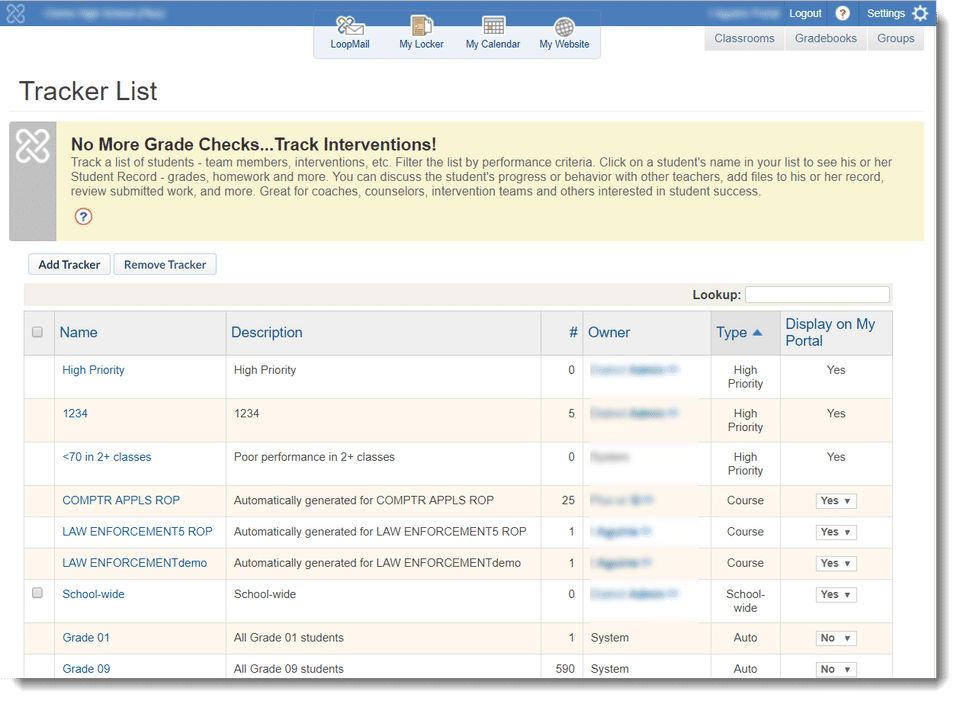Click the Type column sort arrow
960x702 pixels.
coord(757,333)
